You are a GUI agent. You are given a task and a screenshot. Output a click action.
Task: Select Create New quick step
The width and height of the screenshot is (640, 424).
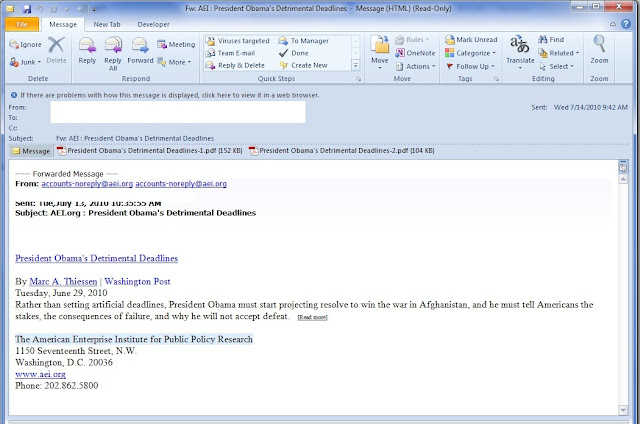coord(303,65)
